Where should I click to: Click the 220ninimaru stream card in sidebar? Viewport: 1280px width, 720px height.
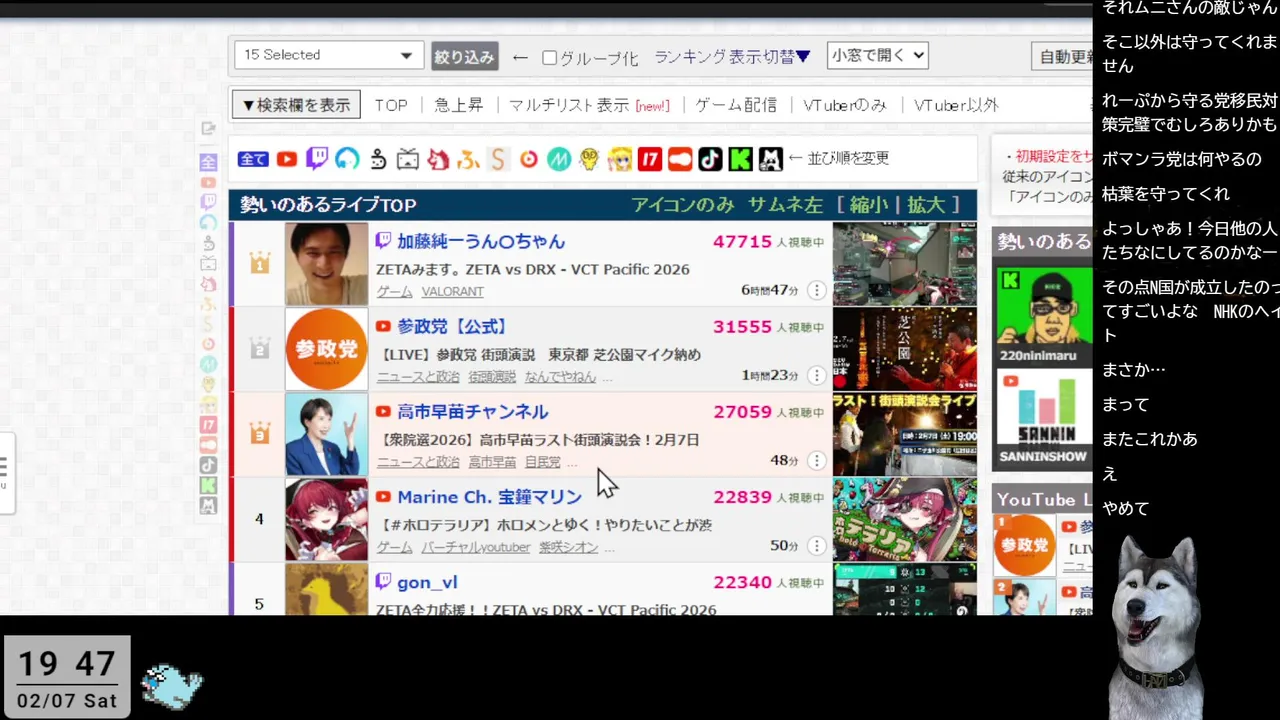click(1044, 316)
